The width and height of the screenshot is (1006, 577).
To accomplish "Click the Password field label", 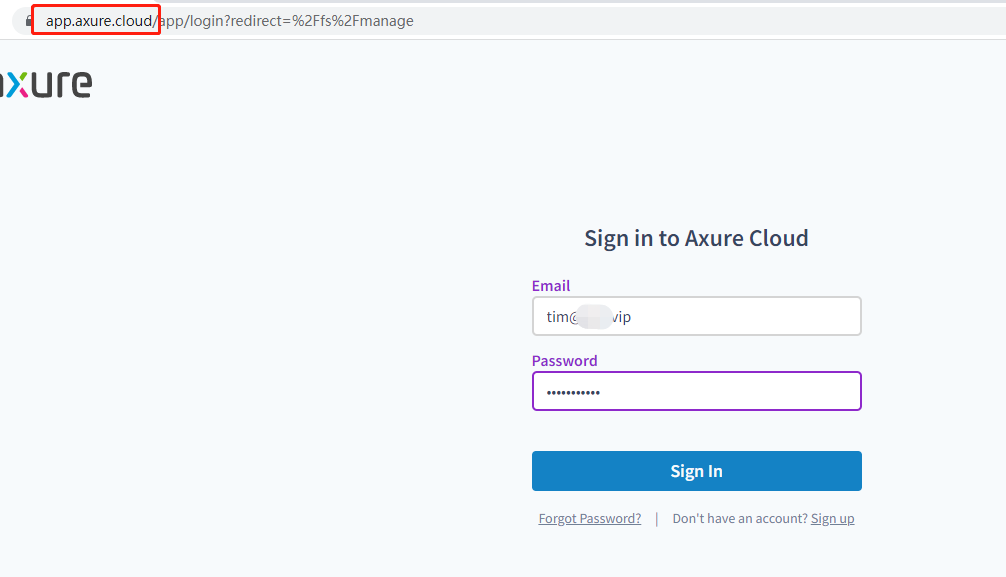I will pyautogui.click(x=564, y=361).
